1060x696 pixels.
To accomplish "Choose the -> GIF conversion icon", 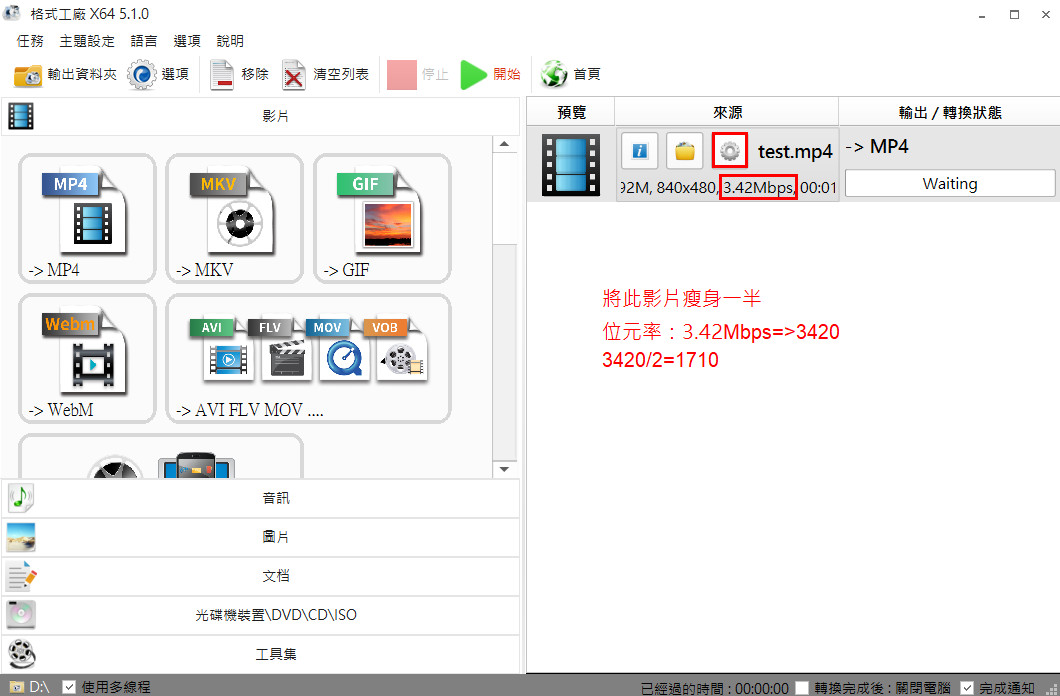I will (x=382, y=218).
